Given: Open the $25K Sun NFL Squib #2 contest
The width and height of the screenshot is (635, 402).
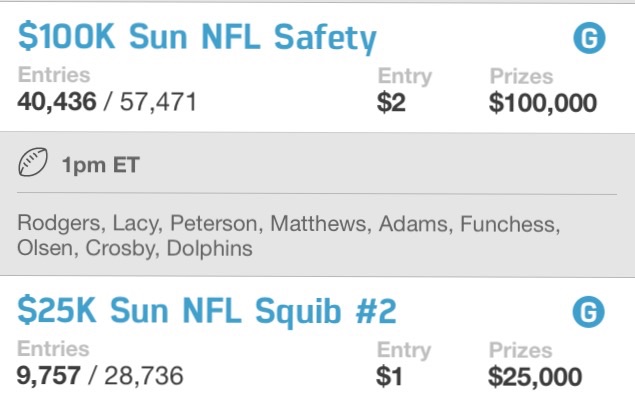Looking at the screenshot, I should (207, 312).
